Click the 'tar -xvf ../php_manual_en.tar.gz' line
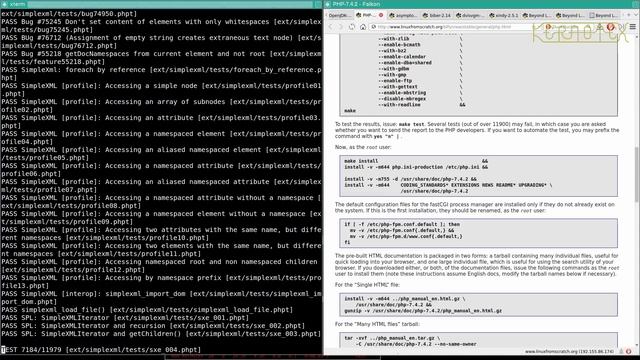This screenshot has height=360, width=640. pos(392,338)
